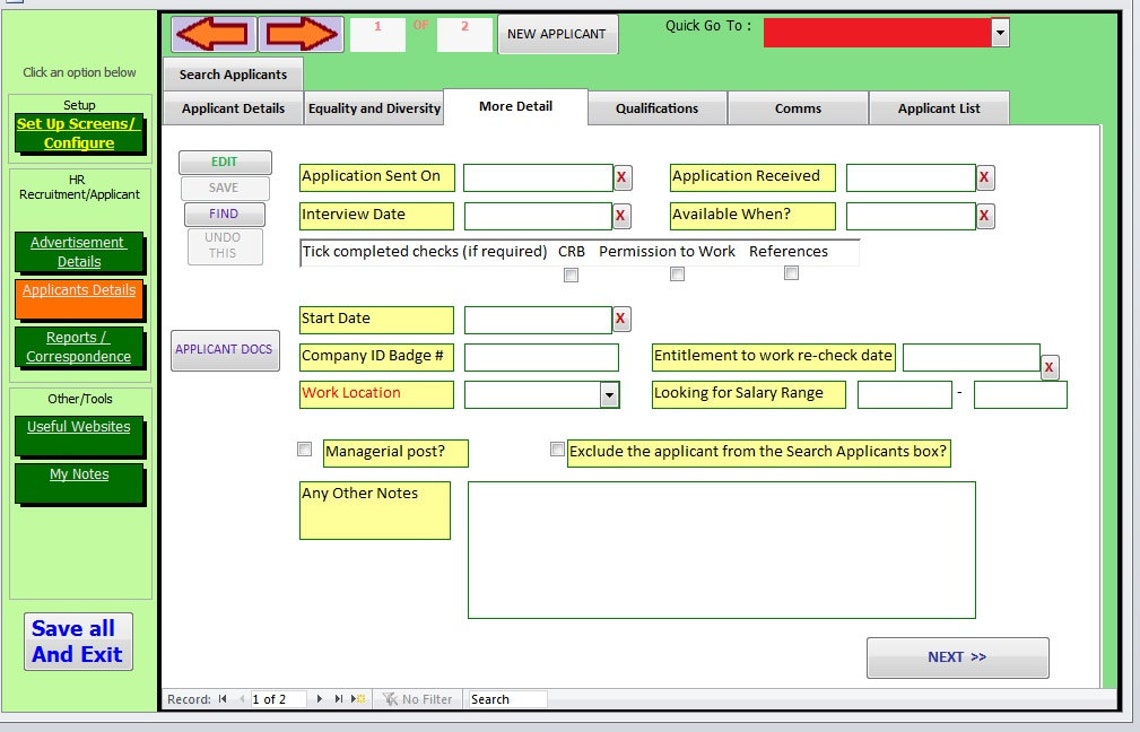Click the NEXT button at bottom right
The image size is (1140, 732).
coord(957,657)
